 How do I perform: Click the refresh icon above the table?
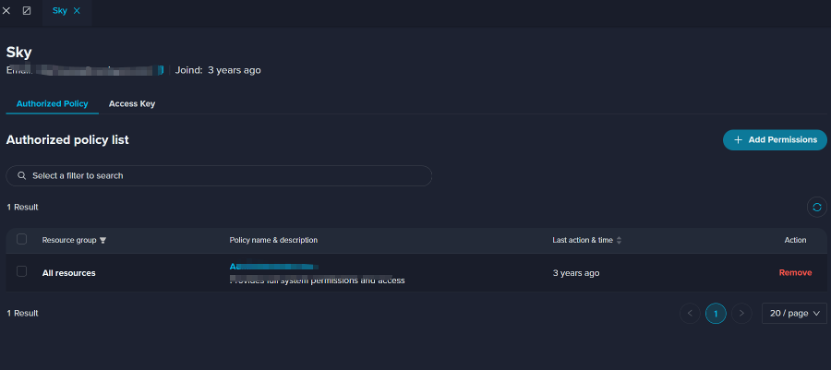pyautogui.click(x=817, y=207)
